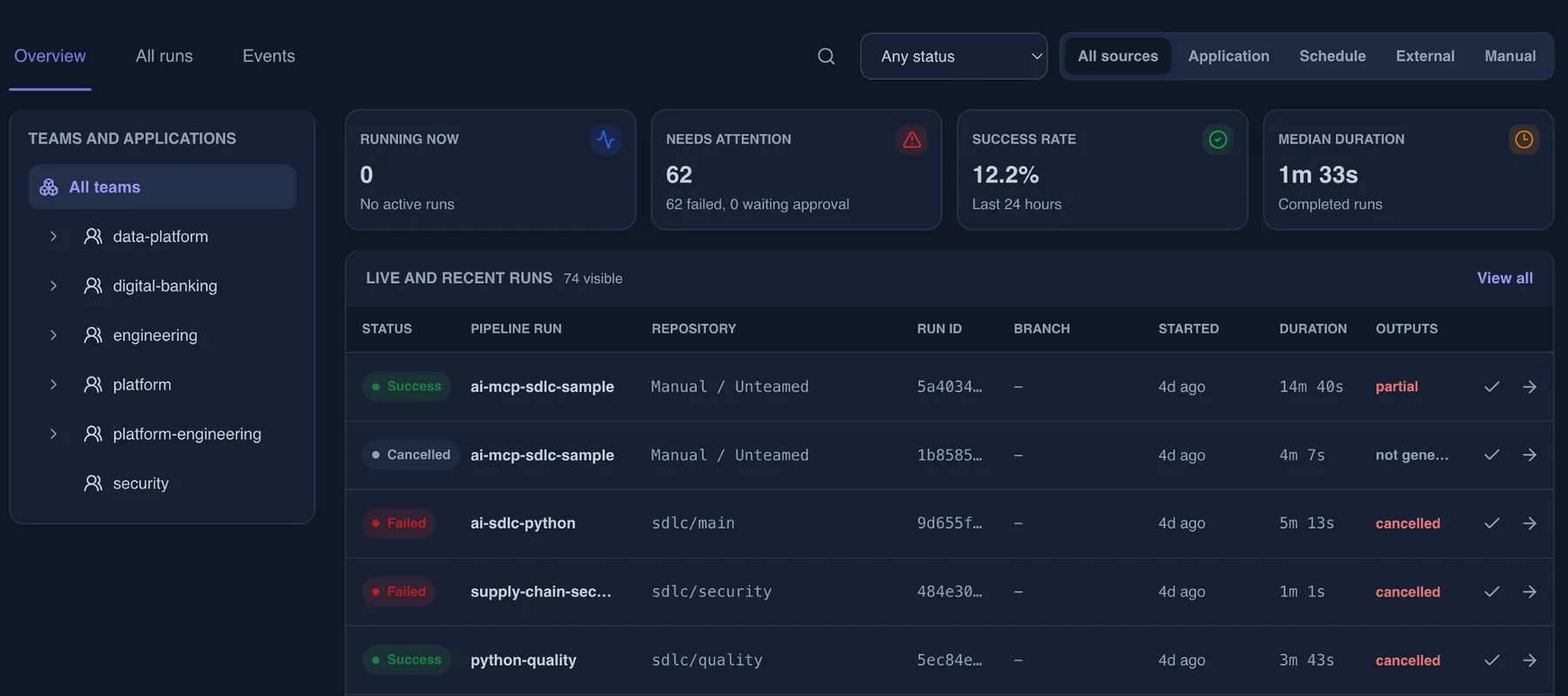The image size is (1568, 696).
Task: Click the DURATION column header
Action: coord(1313,329)
